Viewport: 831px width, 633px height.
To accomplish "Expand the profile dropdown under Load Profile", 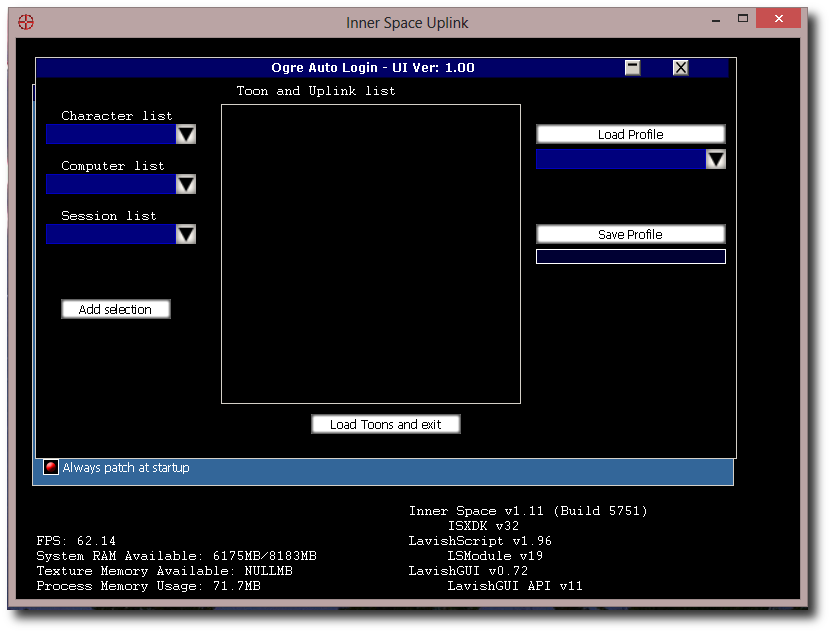I will coord(715,159).
